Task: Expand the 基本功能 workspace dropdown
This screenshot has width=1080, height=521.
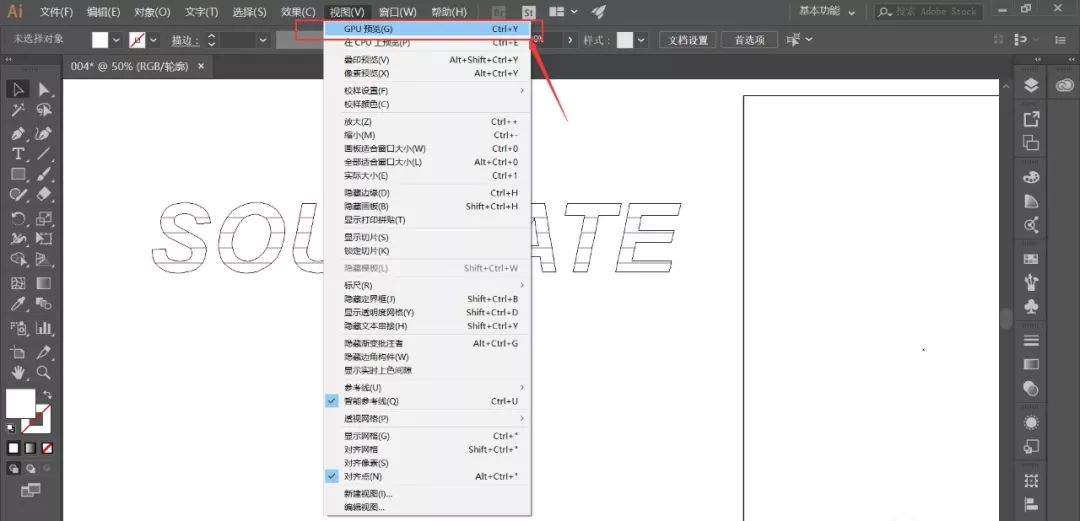Action: (x=826, y=11)
